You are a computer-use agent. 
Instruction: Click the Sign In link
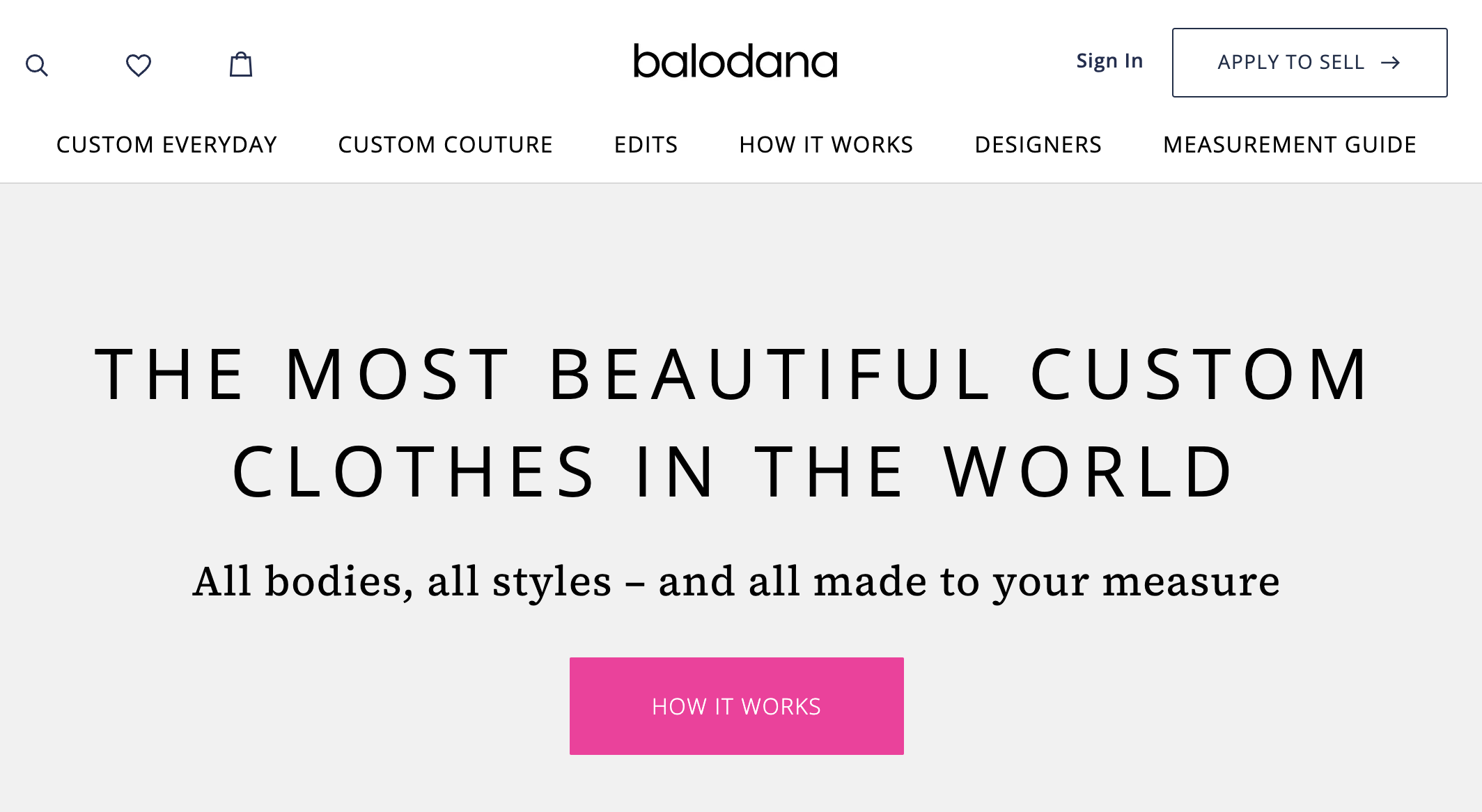(x=1109, y=61)
